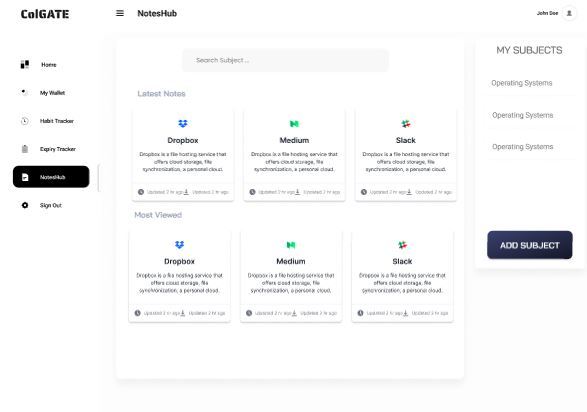Click clock icon on Latest Notes Medium card

pyautogui.click(x=252, y=192)
